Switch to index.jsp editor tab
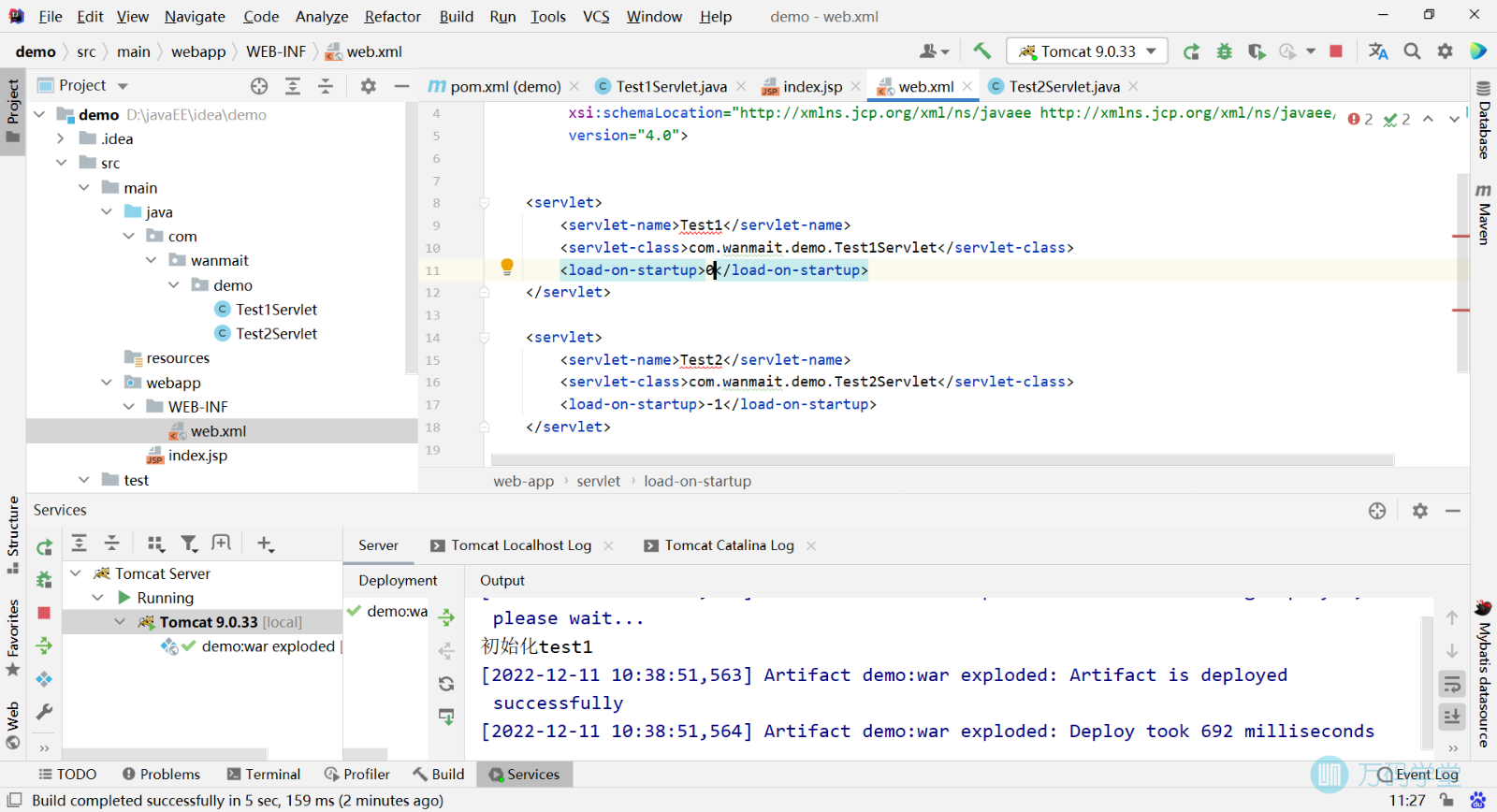This screenshot has width=1497, height=812. [x=812, y=86]
